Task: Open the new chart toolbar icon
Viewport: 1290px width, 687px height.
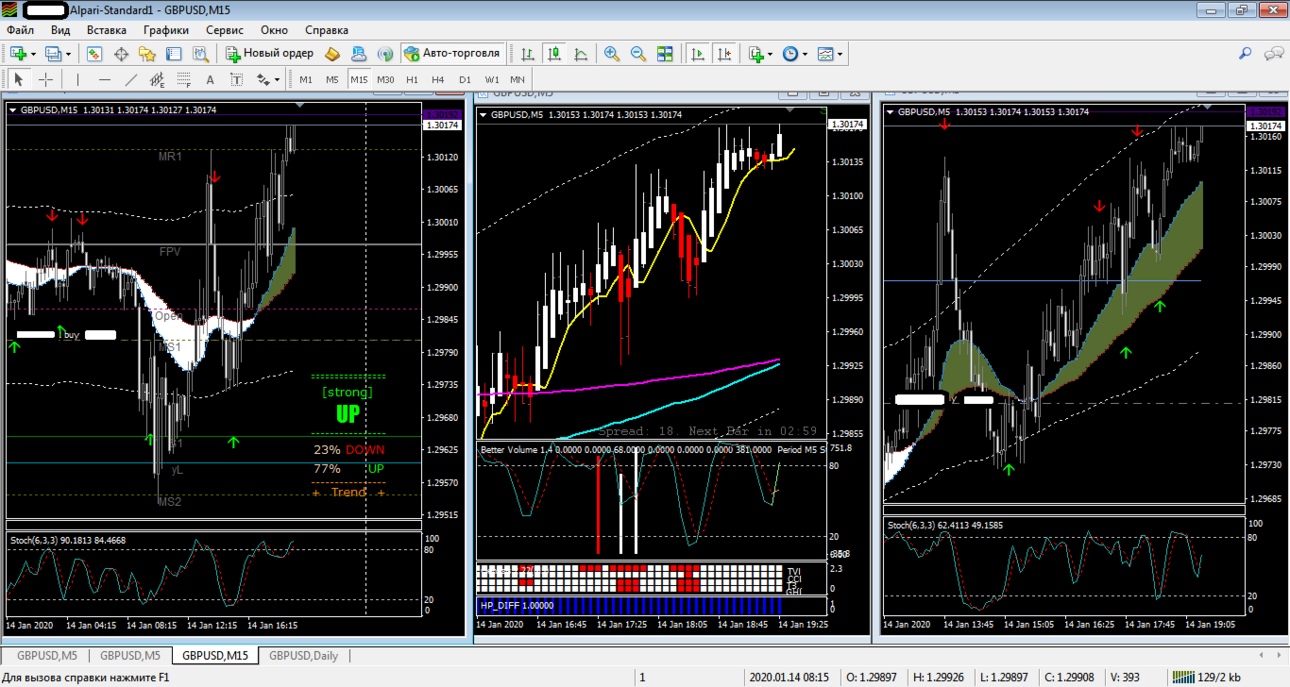Action: [x=18, y=54]
